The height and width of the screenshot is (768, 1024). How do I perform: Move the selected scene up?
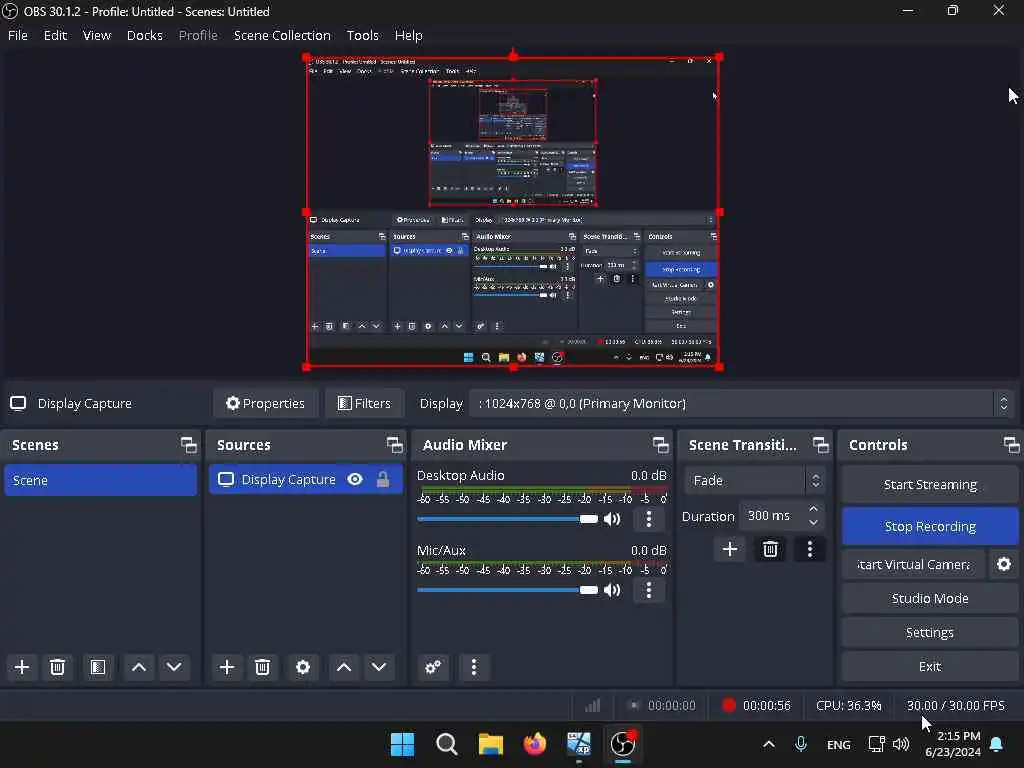pyautogui.click(x=138, y=667)
